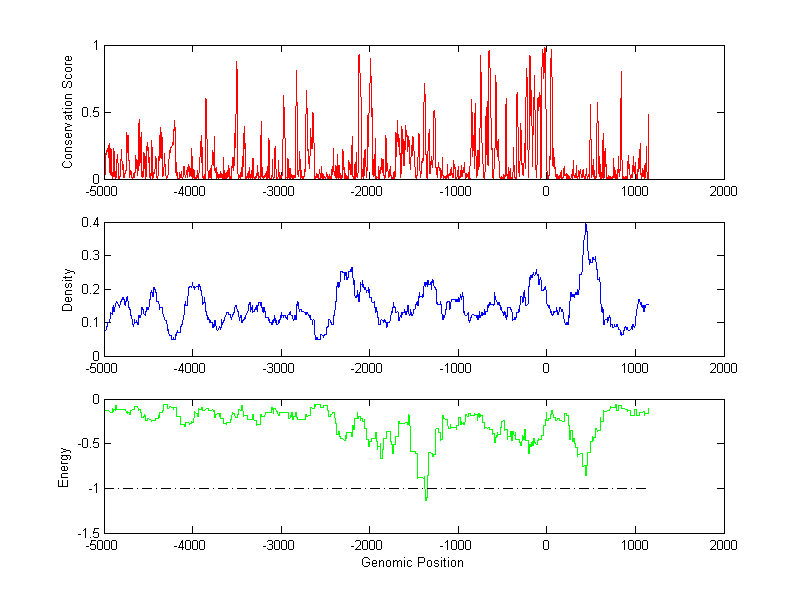Image resolution: width=800 pixels, height=599 pixels.
Task: Click the '-4000' tick label under Conservation plot
Action: pos(190,191)
